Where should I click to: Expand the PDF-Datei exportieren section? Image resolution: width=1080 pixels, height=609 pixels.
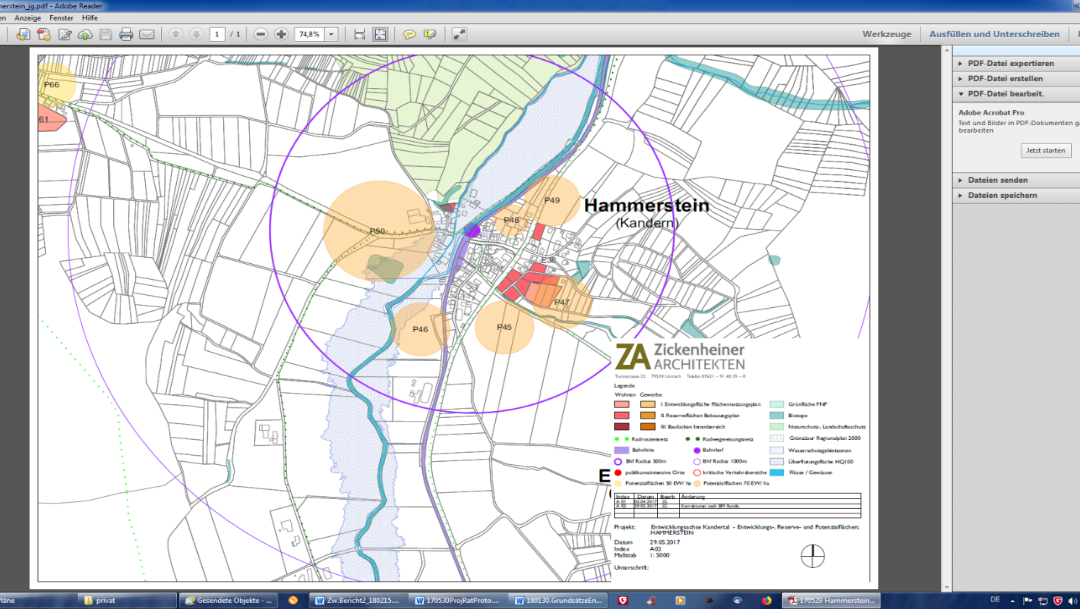(1010, 63)
